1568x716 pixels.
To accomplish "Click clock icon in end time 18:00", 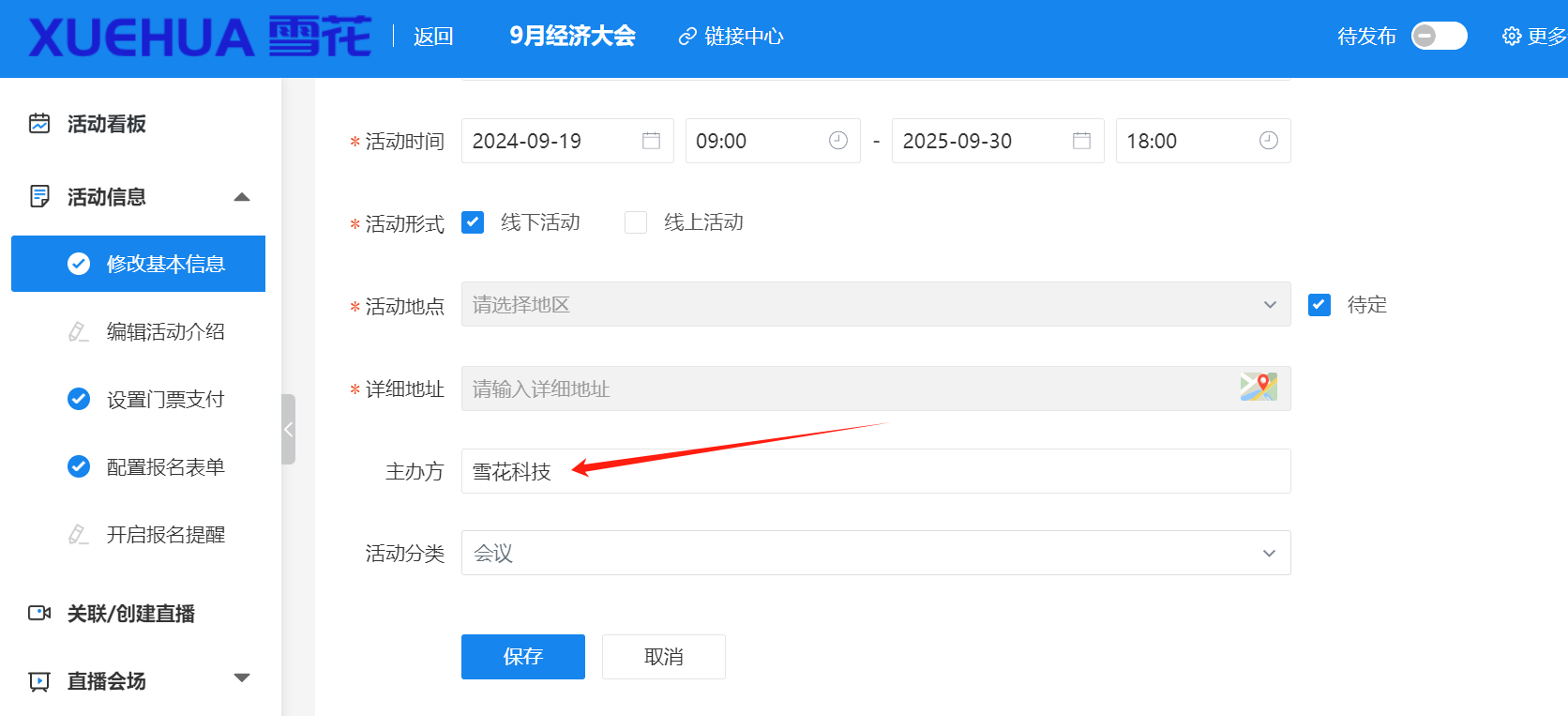I will (x=1269, y=141).
